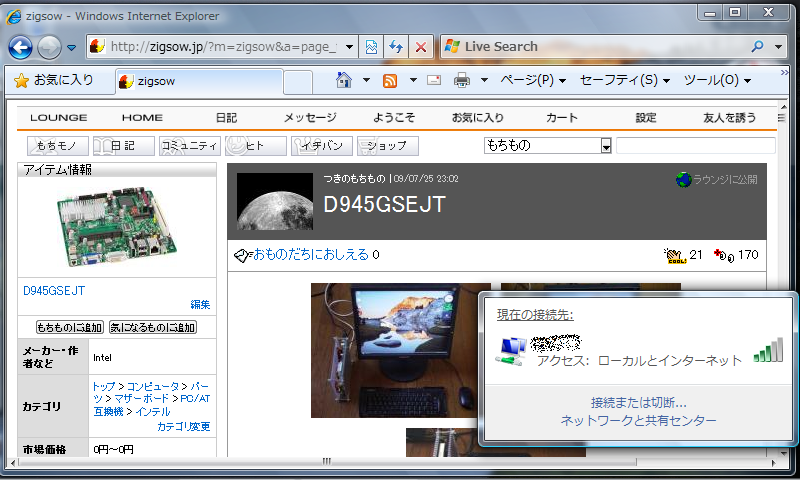Open 設定 in site navigation
The width and height of the screenshot is (800, 480).
click(x=646, y=118)
